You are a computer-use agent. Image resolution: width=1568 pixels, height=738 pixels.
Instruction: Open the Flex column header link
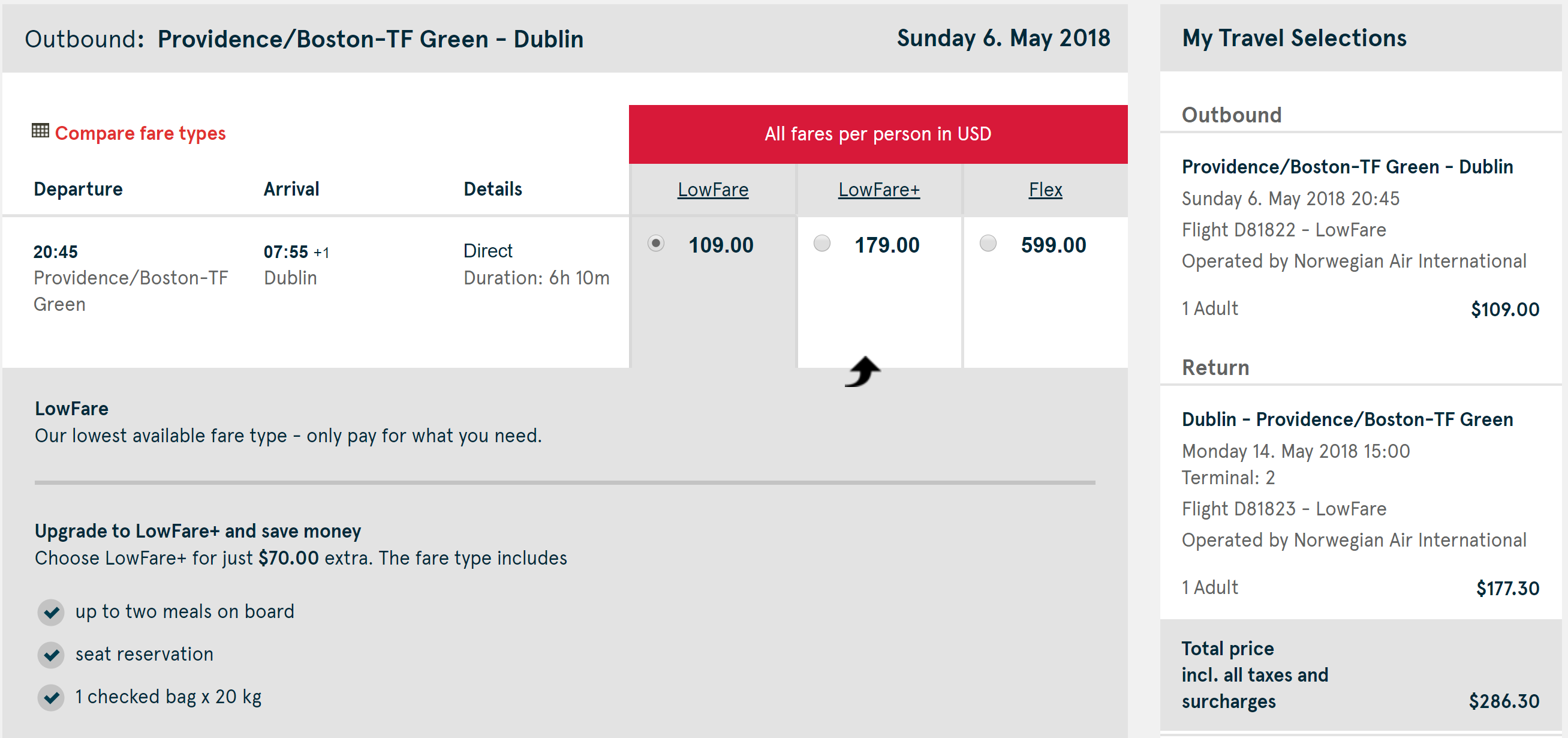click(x=1045, y=190)
